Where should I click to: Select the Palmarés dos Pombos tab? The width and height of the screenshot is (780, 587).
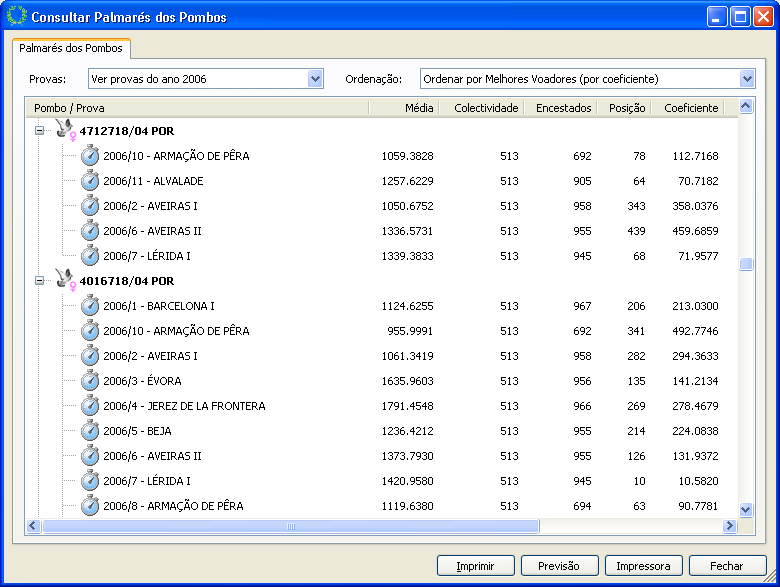pyautogui.click(x=71, y=48)
